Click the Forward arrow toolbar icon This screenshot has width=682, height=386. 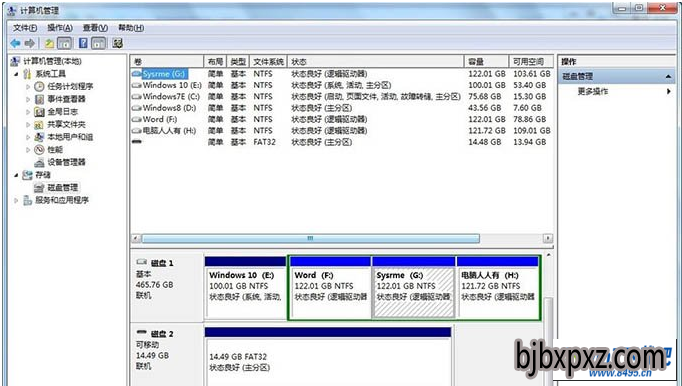coord(30,43)
